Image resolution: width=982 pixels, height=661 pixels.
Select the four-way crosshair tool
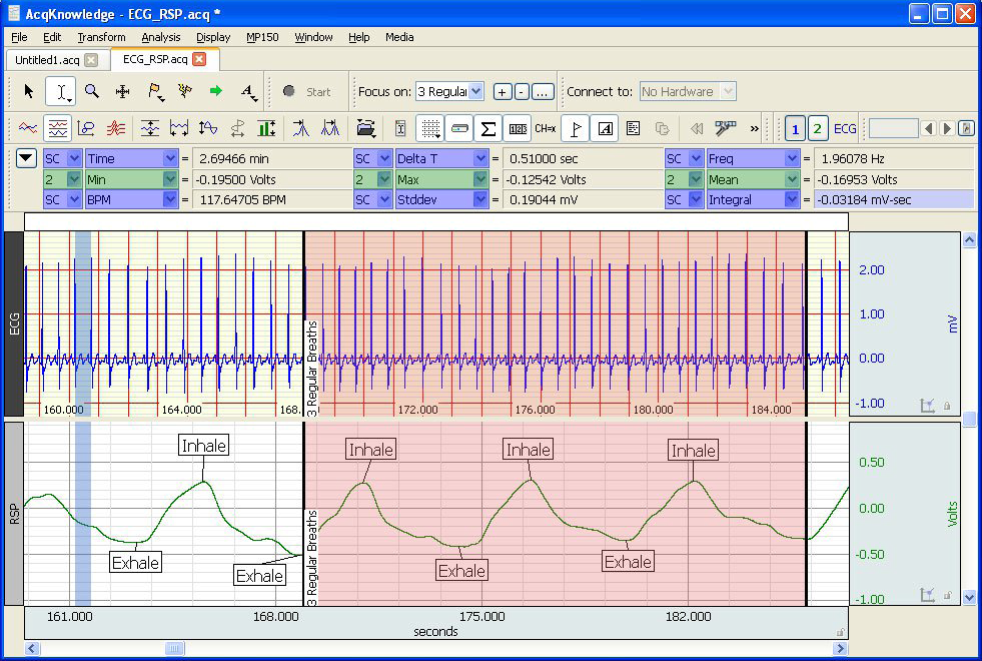pyautogui.click(x=123, y=91)
